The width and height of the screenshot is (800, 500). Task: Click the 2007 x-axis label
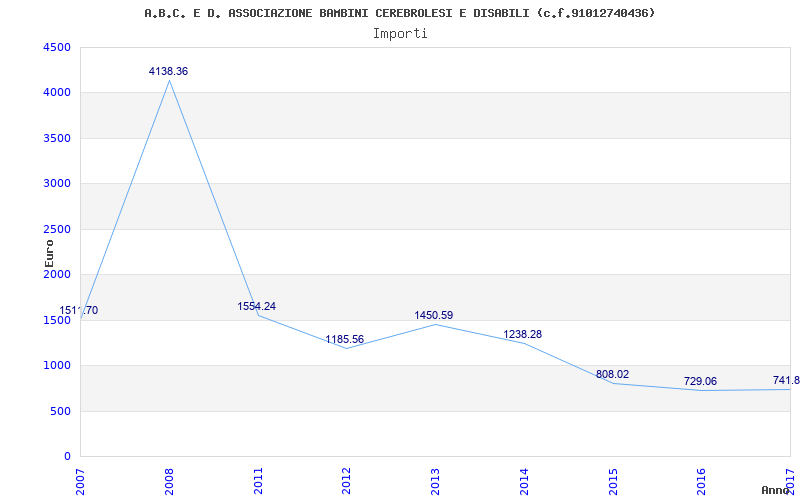point(81,481)
